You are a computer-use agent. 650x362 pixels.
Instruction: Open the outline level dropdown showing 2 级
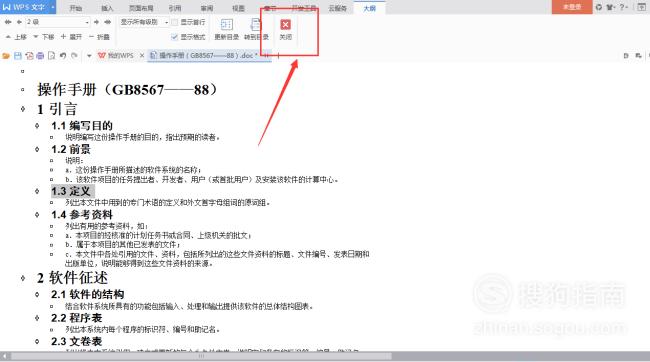click(87, 22)
